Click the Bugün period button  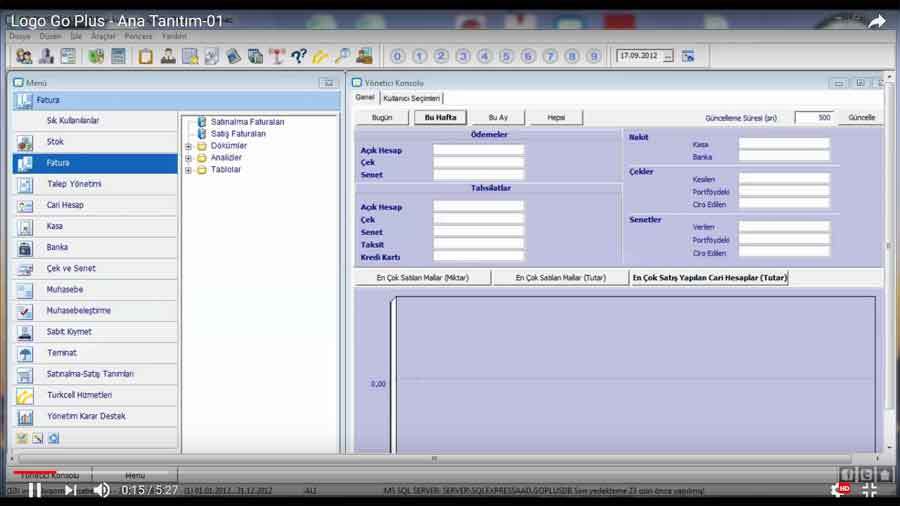(382, 118)
